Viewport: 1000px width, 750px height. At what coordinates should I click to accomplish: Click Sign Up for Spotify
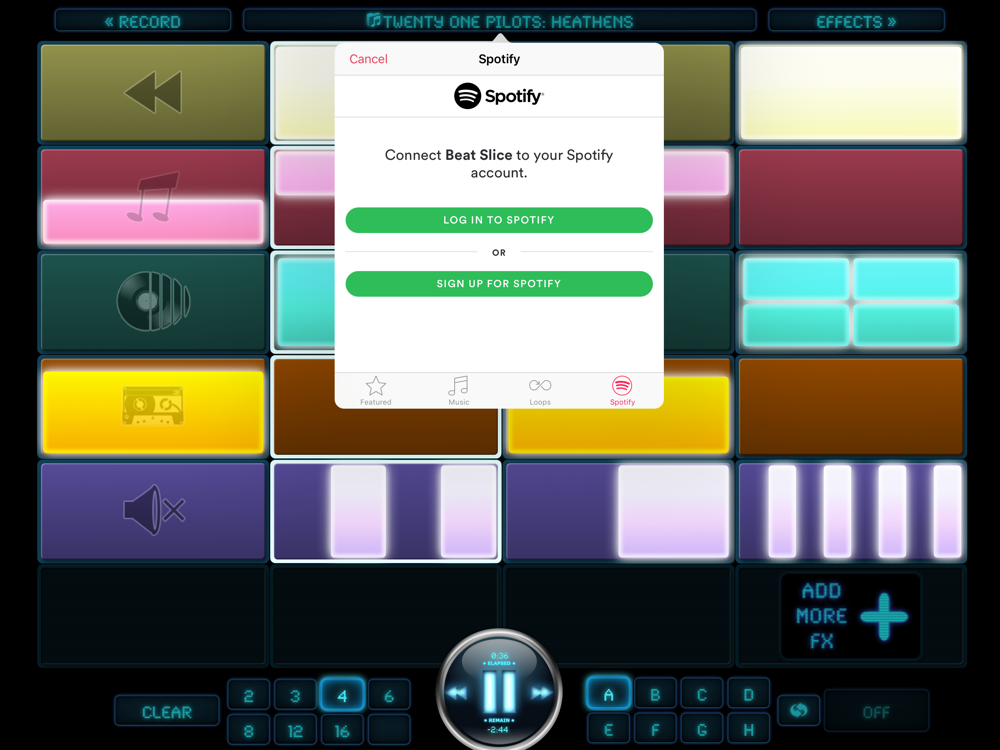point(499,284)
